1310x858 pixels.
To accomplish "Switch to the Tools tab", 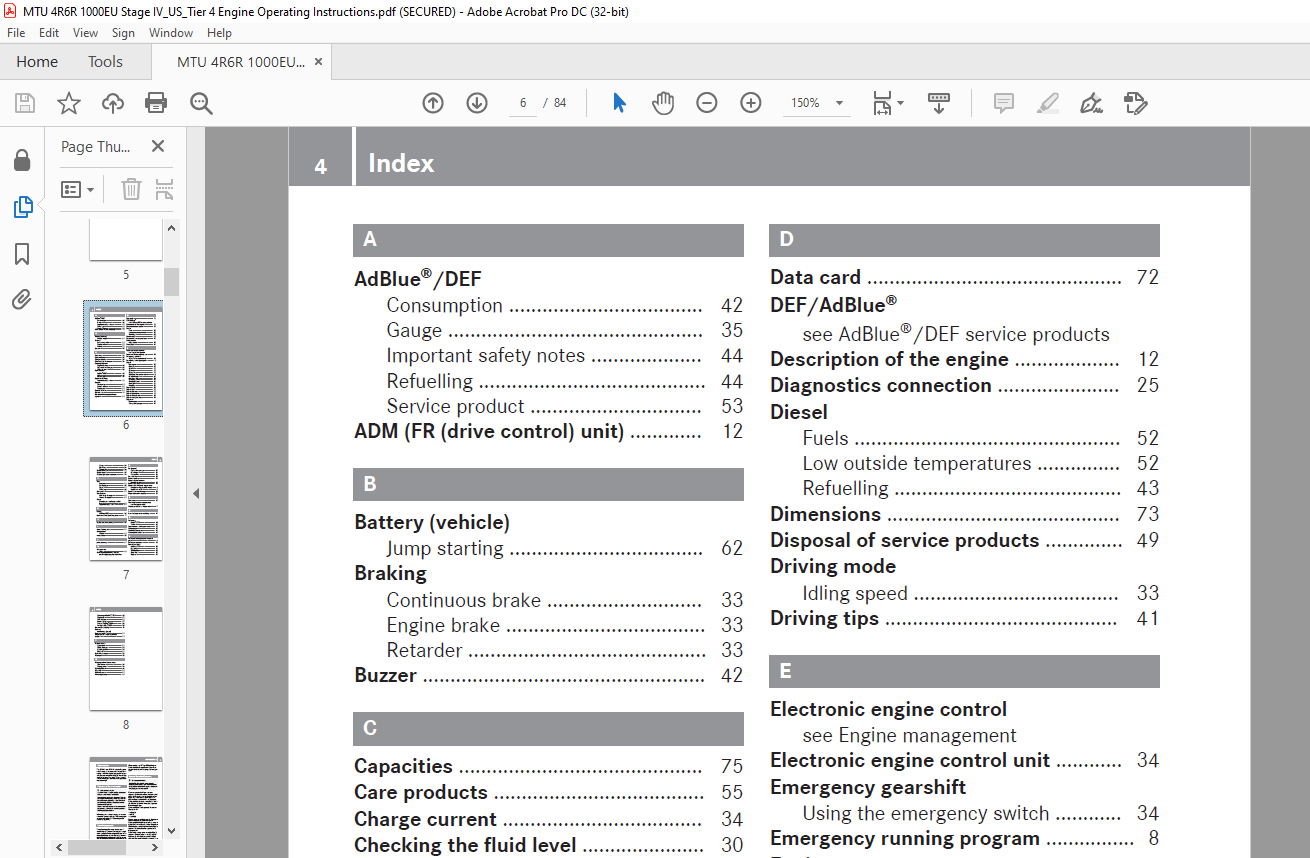I will point(105,62).
